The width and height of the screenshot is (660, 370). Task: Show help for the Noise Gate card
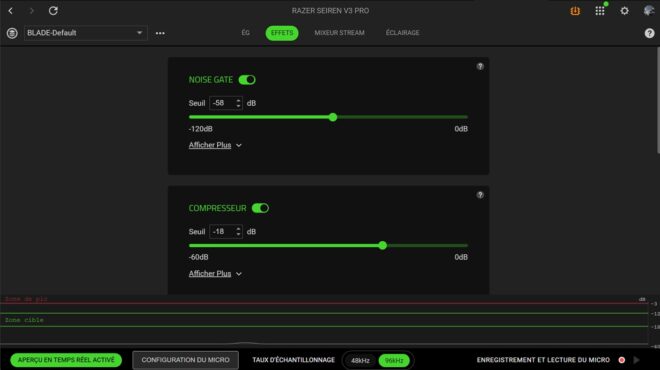[480, 67]
